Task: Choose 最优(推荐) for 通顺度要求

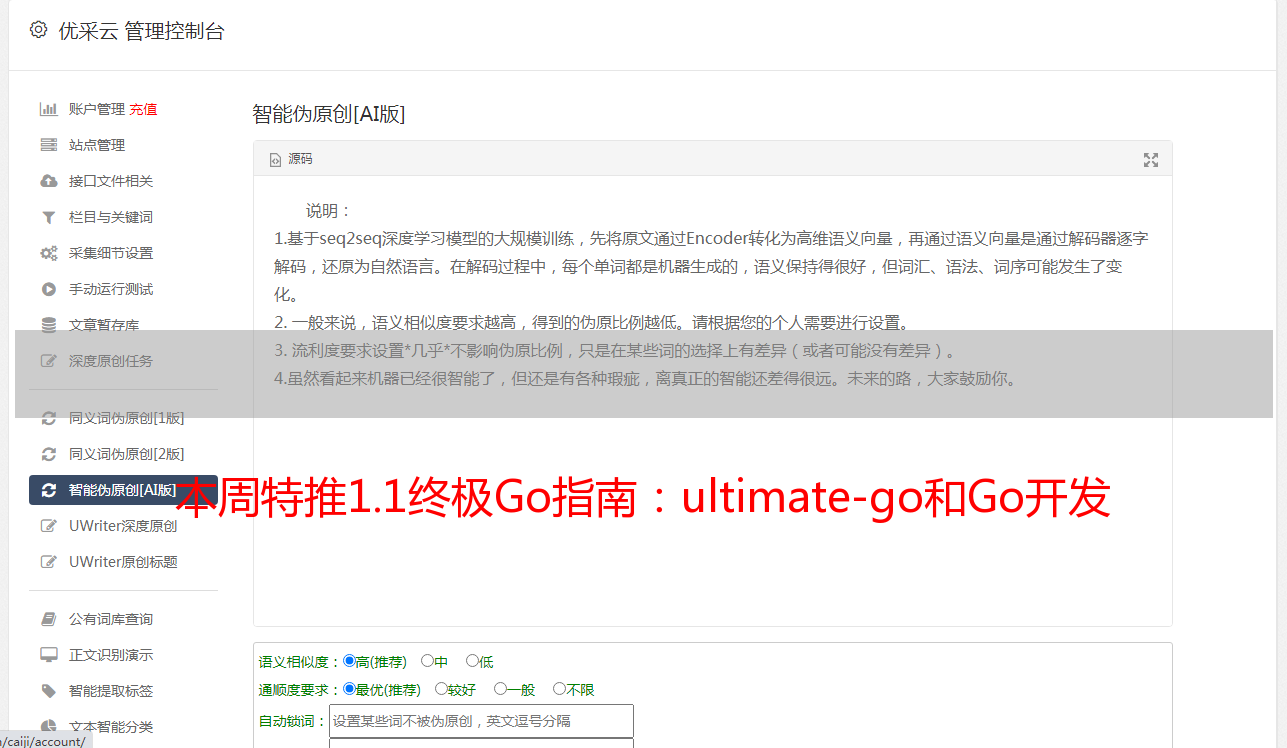Action: (349, 689)
